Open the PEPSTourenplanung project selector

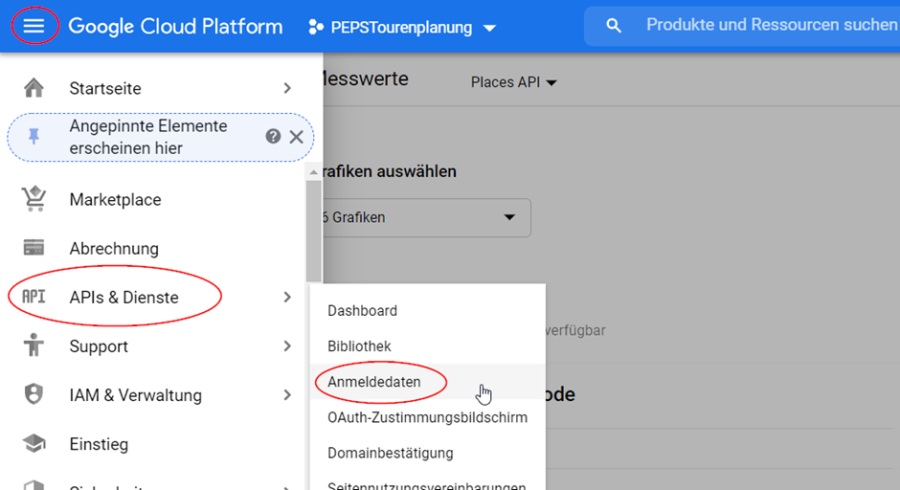402,27
